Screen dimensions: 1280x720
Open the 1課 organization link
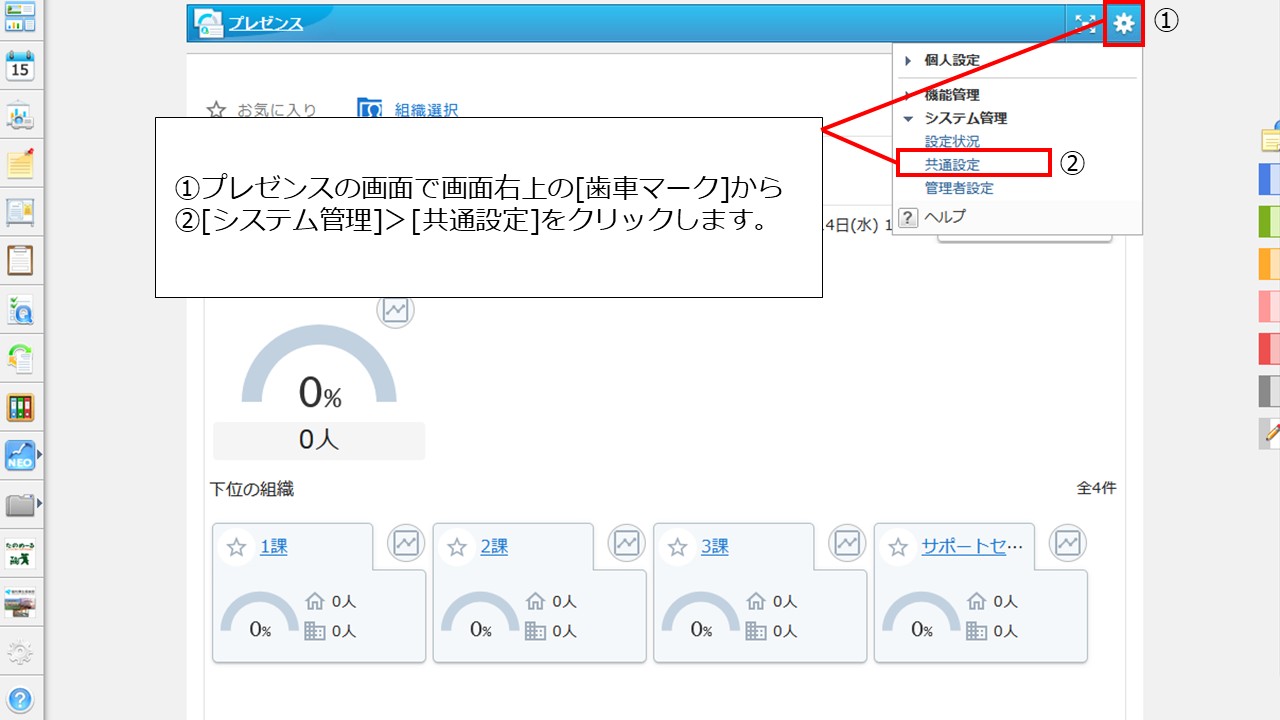click(274, 547)
